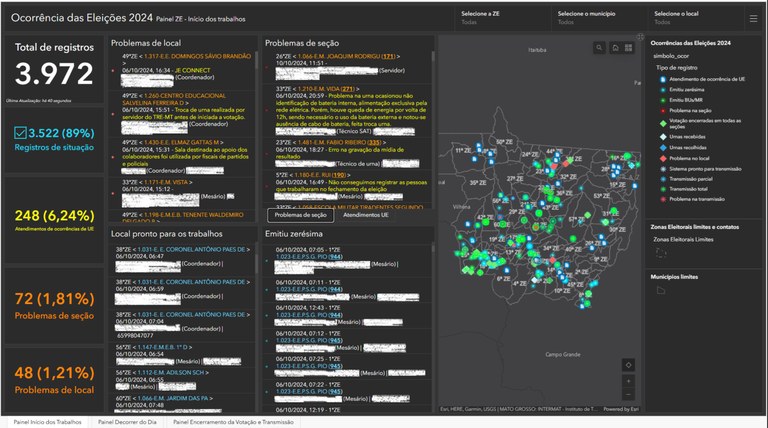This screenshot has width=768, height=428.
Task: Click the 1.317-E.E. Domingos Sávio Brandão link
Action: pos(190,56)
